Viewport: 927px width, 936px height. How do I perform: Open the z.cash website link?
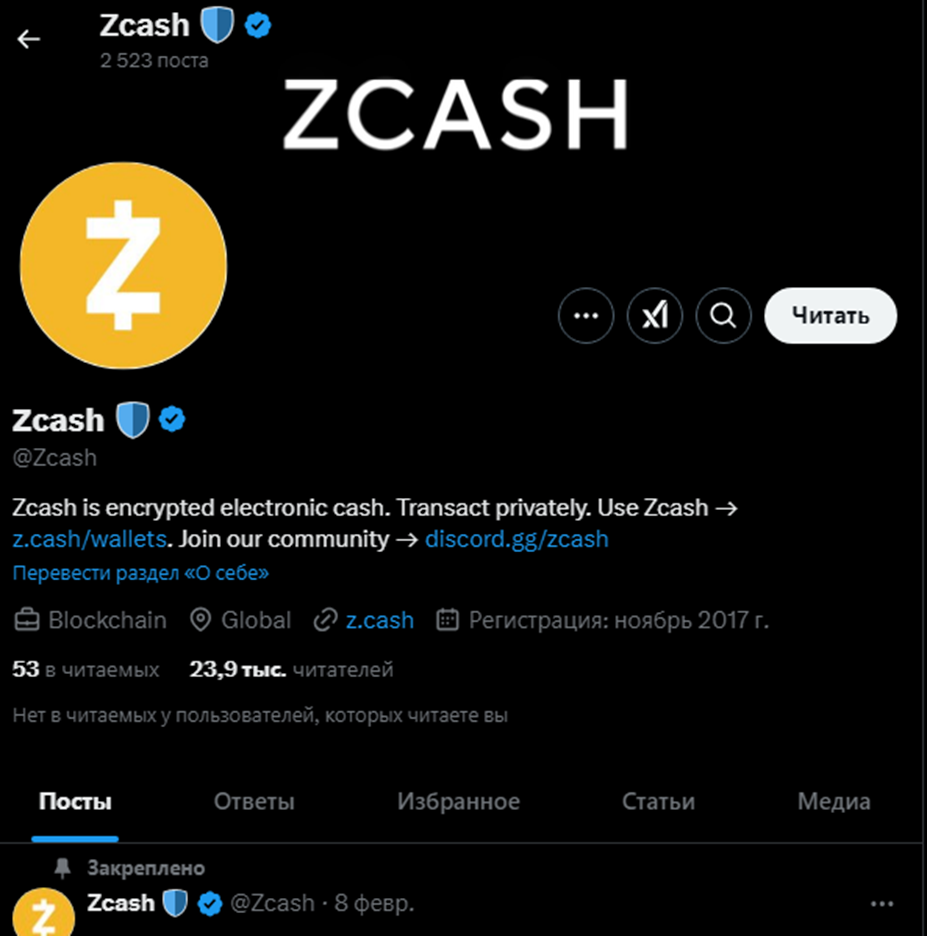pyautogui.click(x=379, y=620)
